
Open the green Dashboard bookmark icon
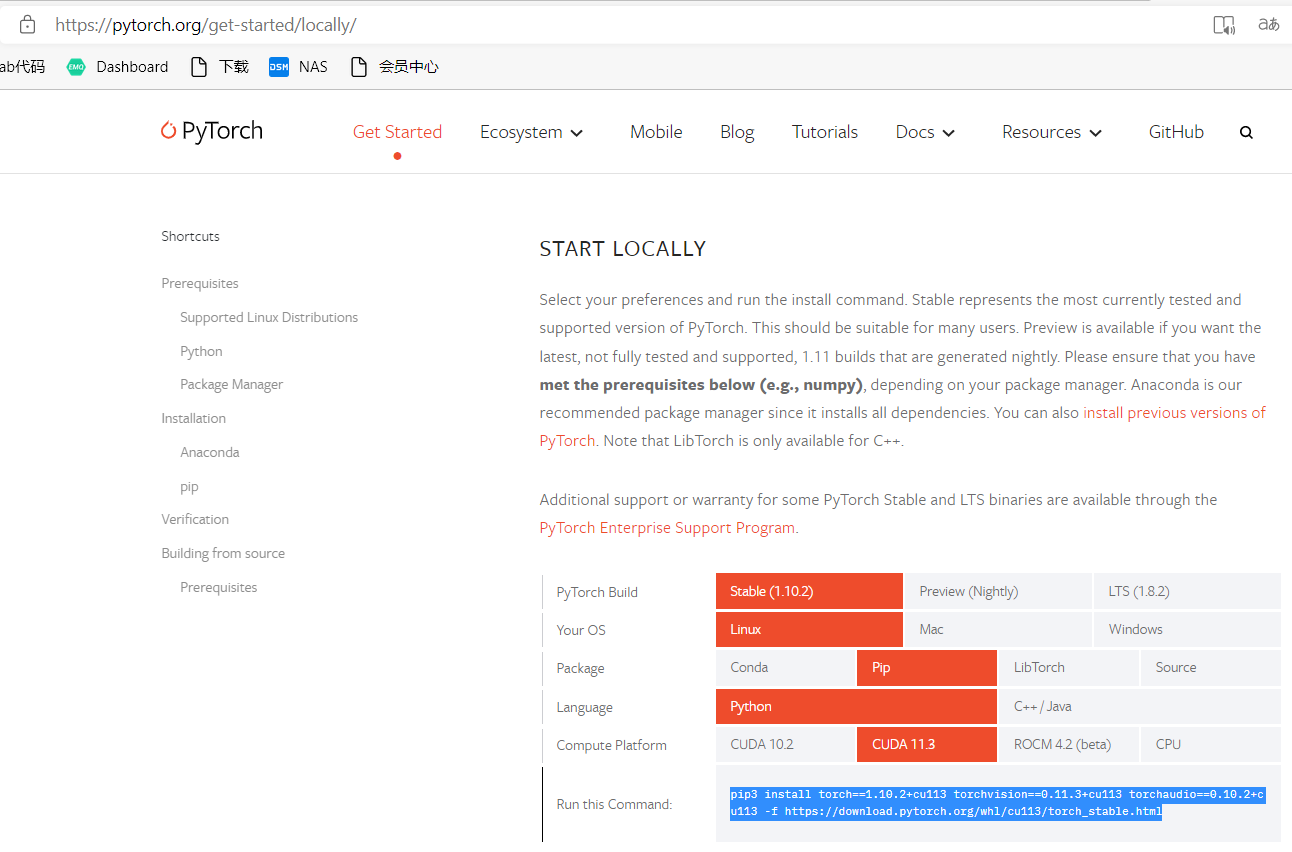(x=75, y=66)
